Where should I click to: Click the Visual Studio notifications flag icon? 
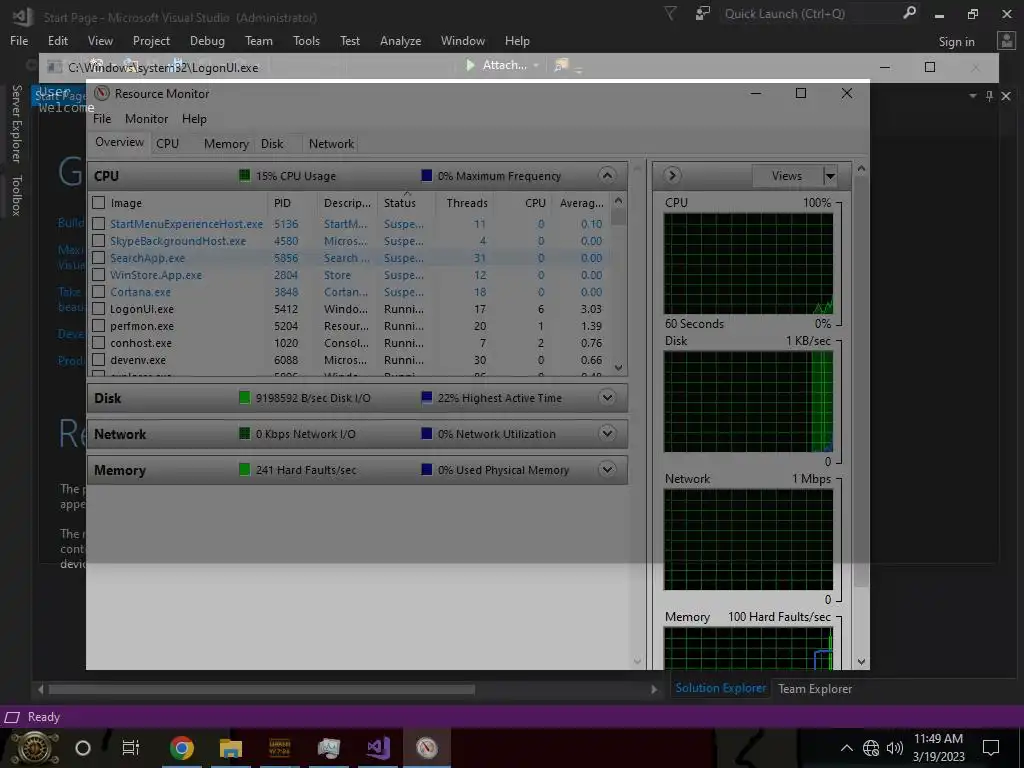[x=670, y=13]
